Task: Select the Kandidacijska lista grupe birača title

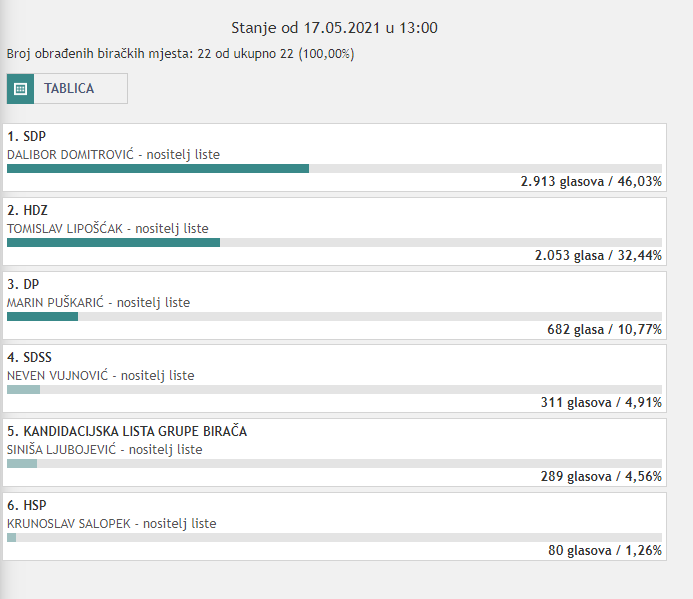Action: click(x=127, y=431)
